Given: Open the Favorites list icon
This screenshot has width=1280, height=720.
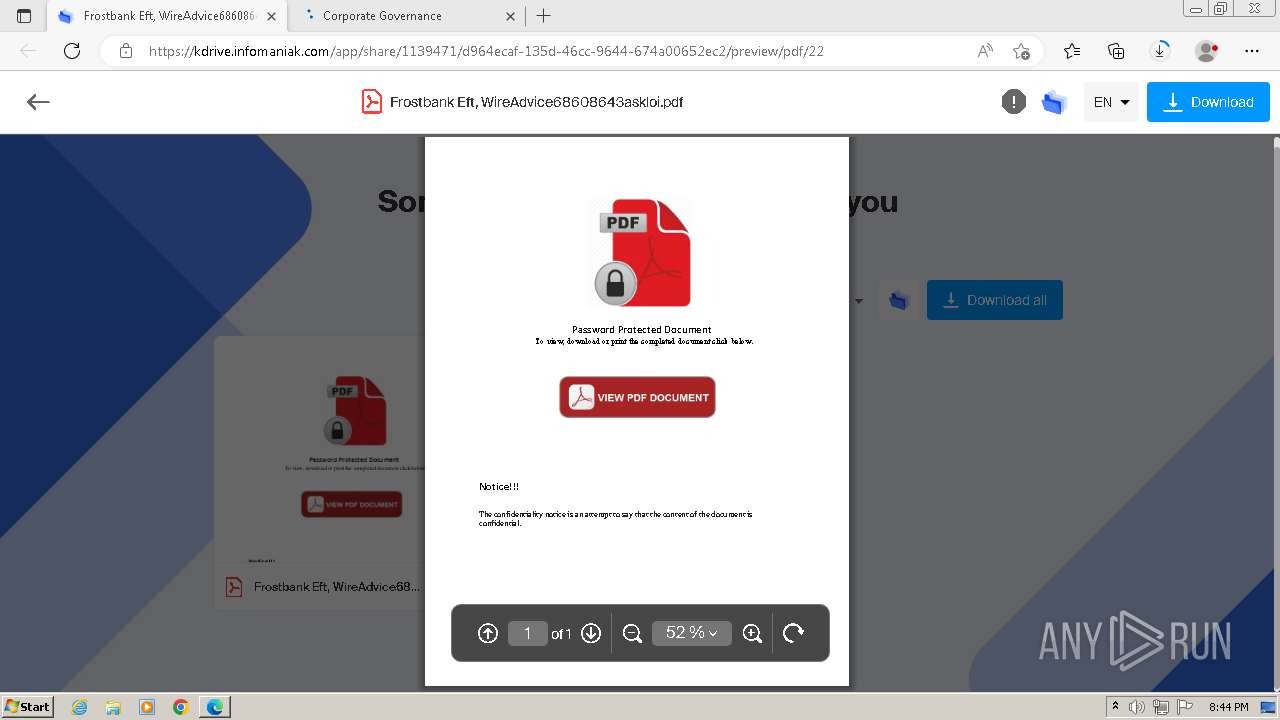Looking at the screenshot, I should coord(1072,51).
